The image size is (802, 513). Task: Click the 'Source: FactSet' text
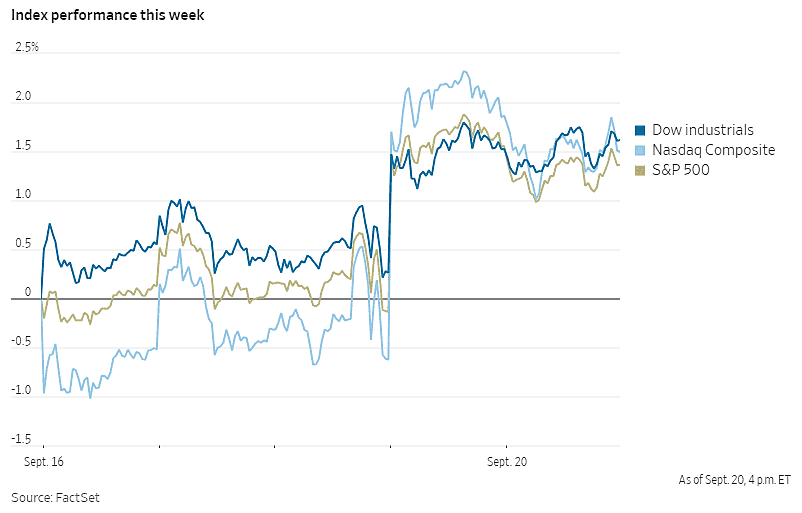pyautogui.click(x=56, y=497)
